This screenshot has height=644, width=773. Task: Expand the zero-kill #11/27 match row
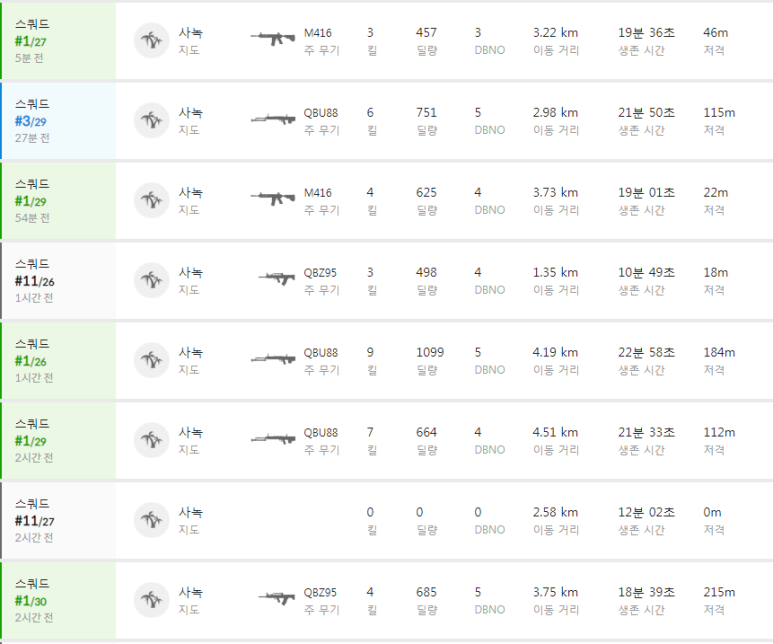point(386,520)
